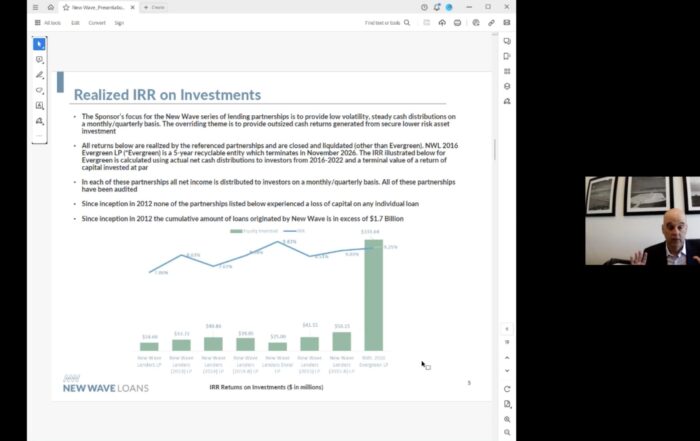Viewport: 700px width, 441px height.
Task: Star the New Wave presentation tab
Action: 66,7
